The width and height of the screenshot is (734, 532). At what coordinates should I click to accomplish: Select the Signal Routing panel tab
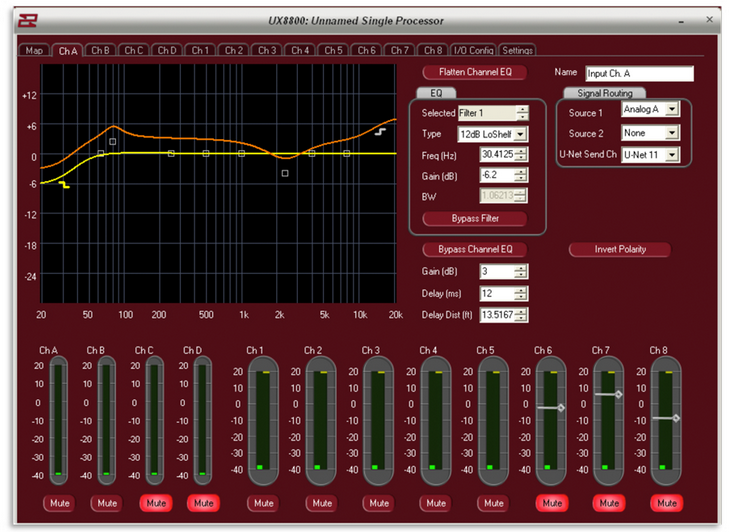(x=604, y=93)
